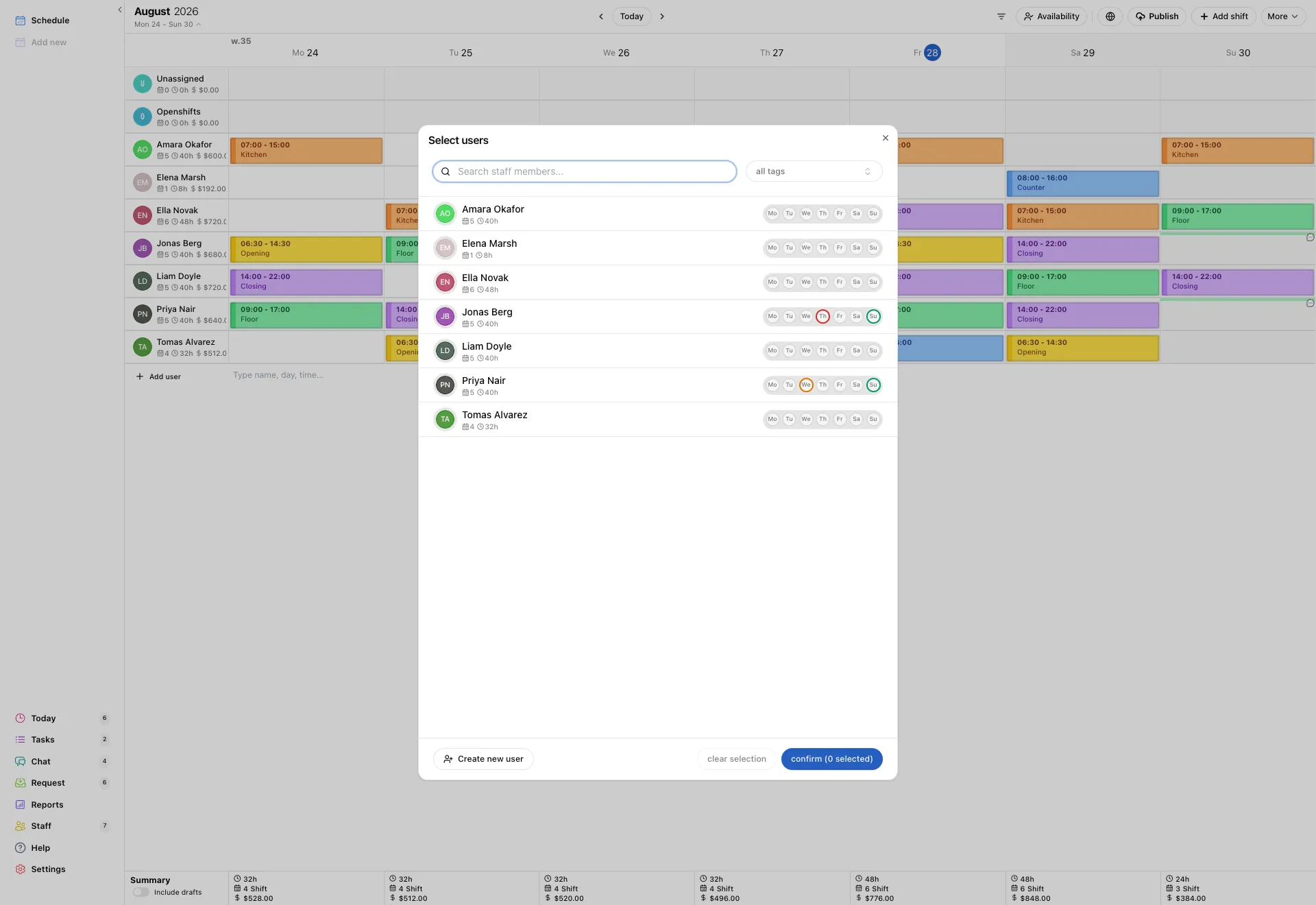
Task: Click Amara Okafor's avatar in dialog
Action: pyautogui.click(x=445, y=214)
